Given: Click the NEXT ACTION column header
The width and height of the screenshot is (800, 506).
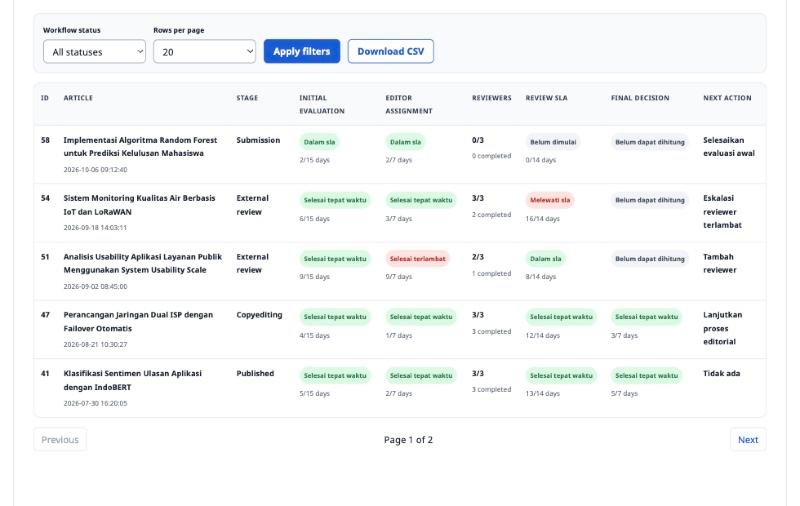Looking at the screenshot, I should click(727, 98).
